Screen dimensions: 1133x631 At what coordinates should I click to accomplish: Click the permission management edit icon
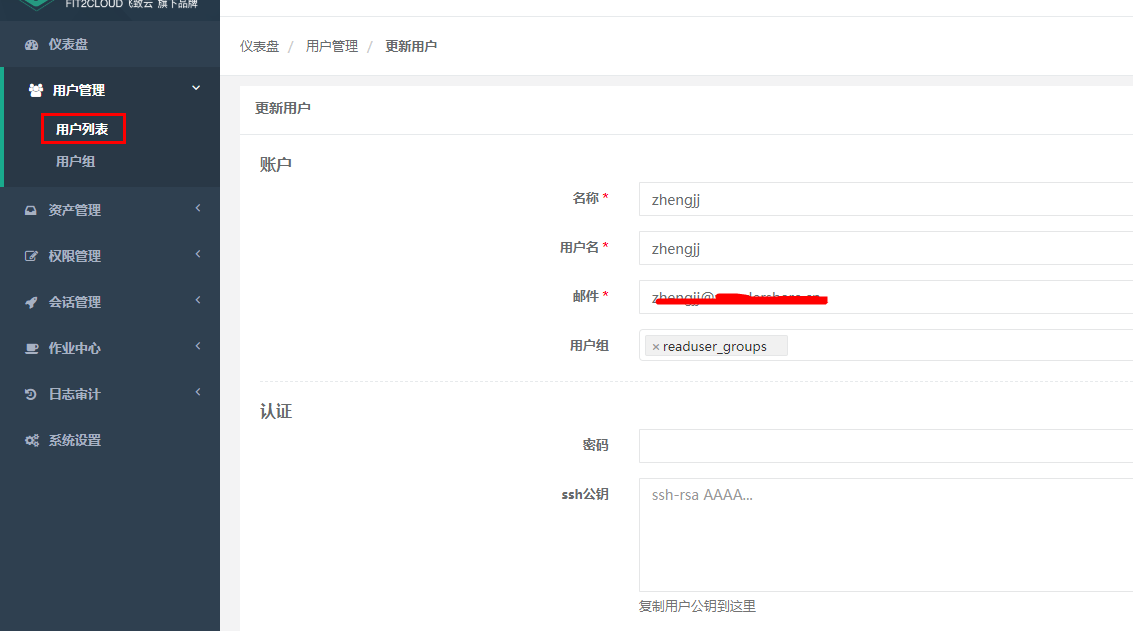31,256
